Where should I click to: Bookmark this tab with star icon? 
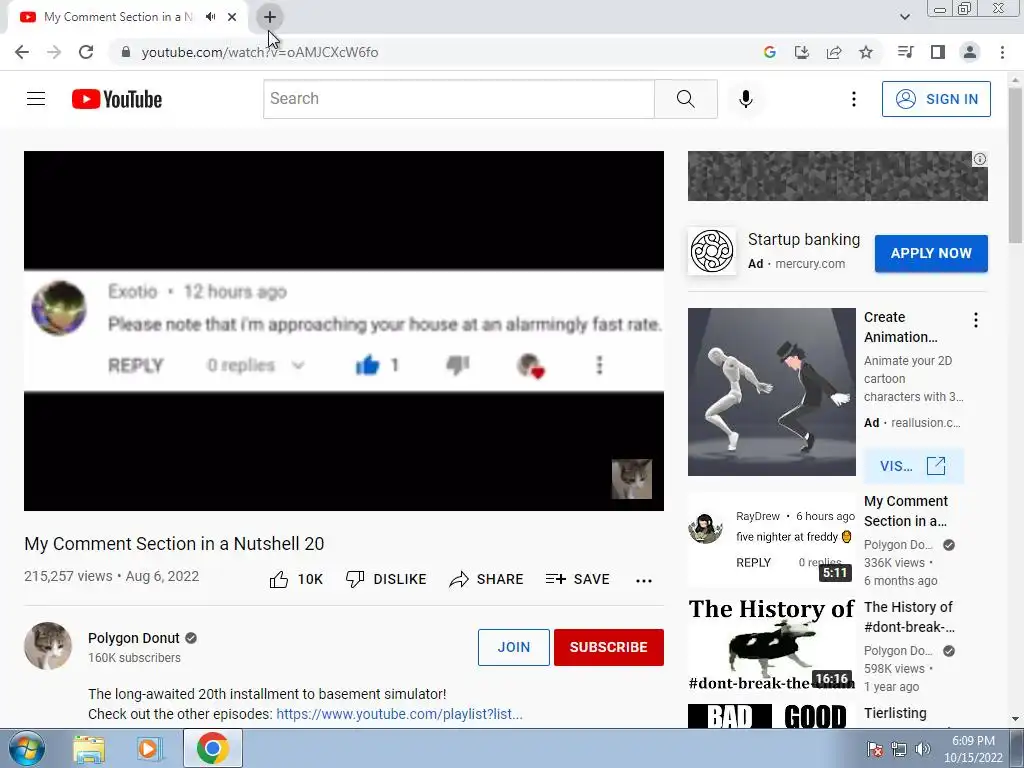tap(866, 52)
